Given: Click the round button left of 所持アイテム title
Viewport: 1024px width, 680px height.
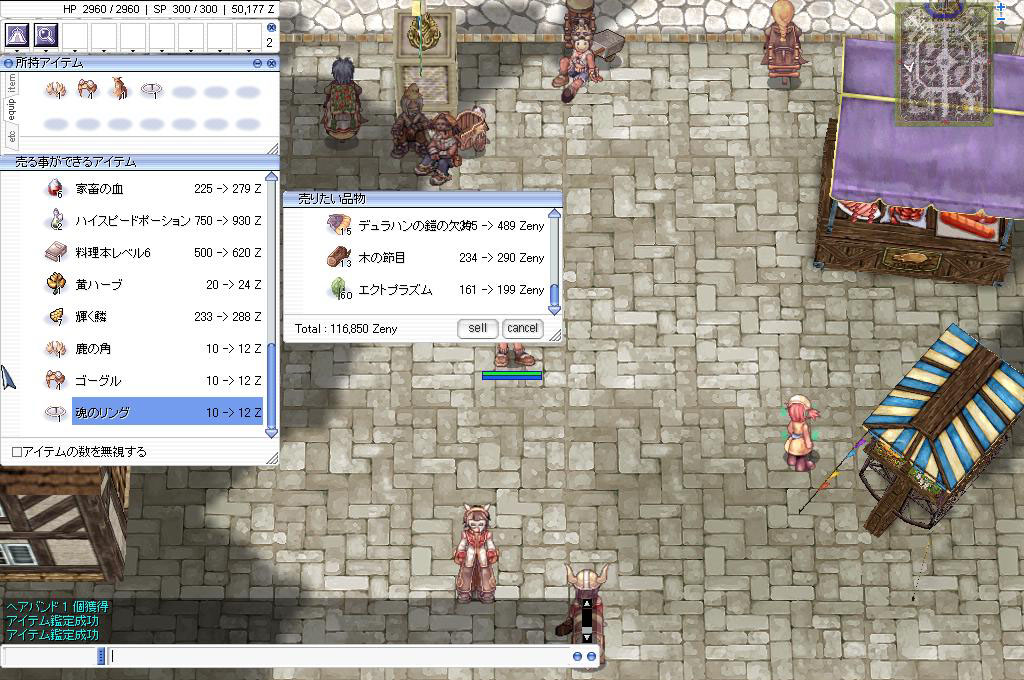Looking at the screenshot, I should click(8, 63).
